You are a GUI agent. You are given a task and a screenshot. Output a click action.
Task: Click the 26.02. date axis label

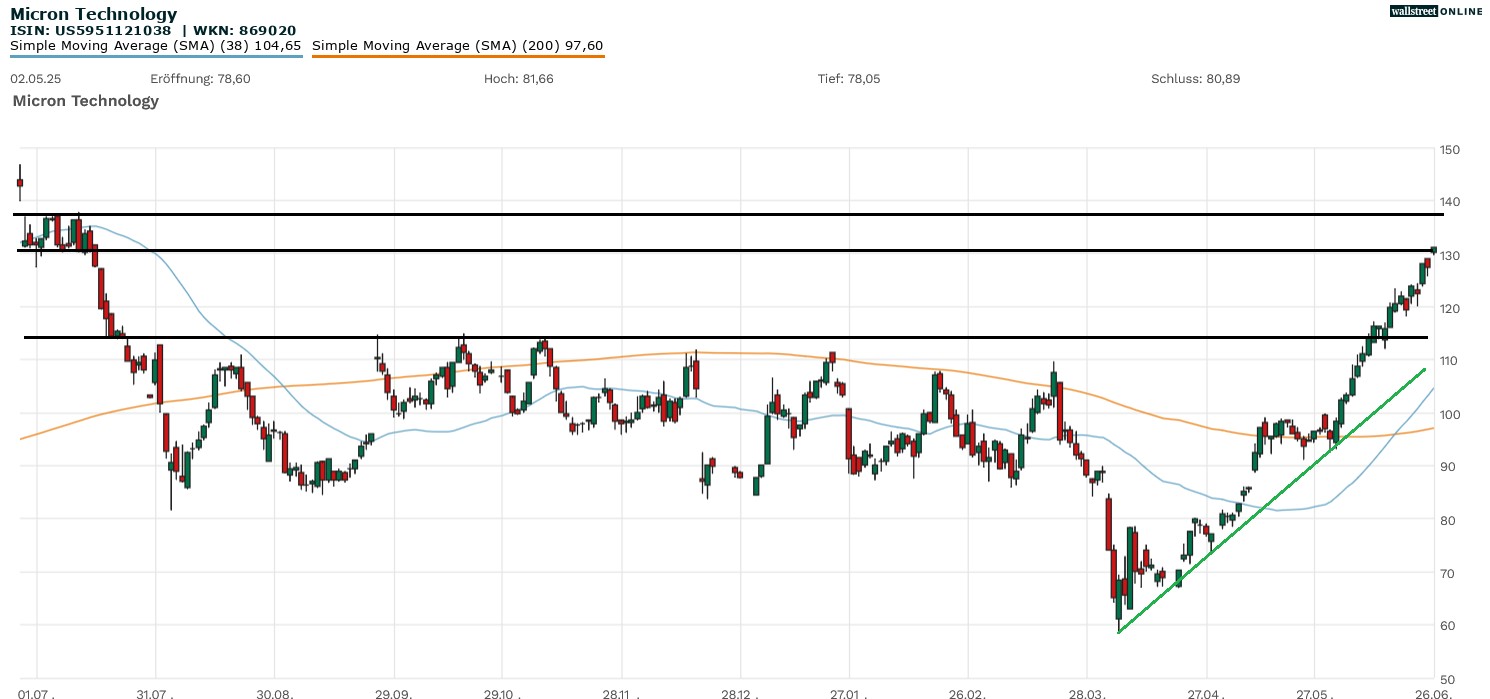pyautogui.click(x=967, y=692)
